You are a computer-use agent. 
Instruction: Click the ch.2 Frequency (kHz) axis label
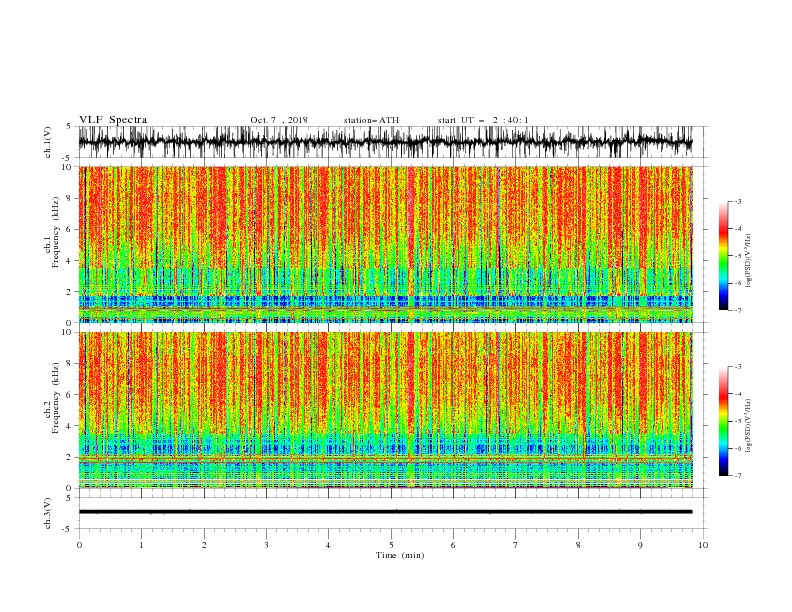pyautogui.click(x=52, y=399)
